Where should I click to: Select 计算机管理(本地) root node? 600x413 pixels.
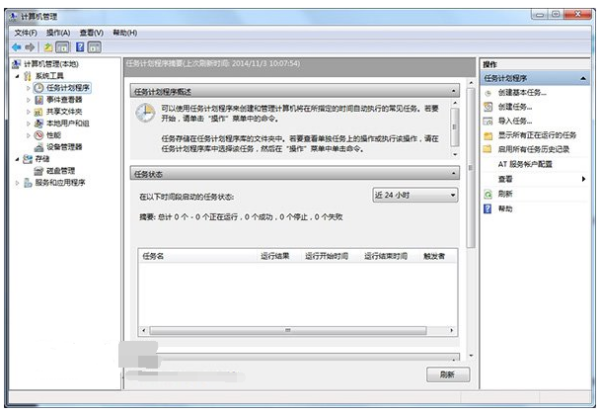pos(51,64)
